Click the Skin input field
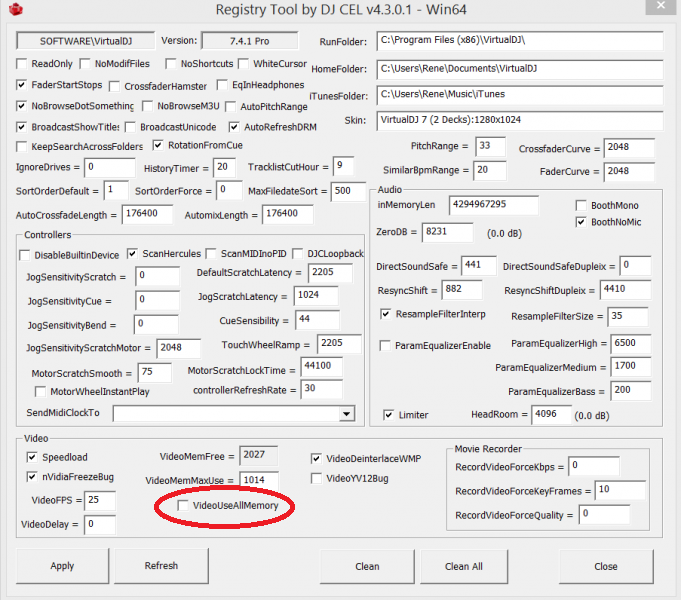This screenshot has width=681, height=600. point(520,120)
